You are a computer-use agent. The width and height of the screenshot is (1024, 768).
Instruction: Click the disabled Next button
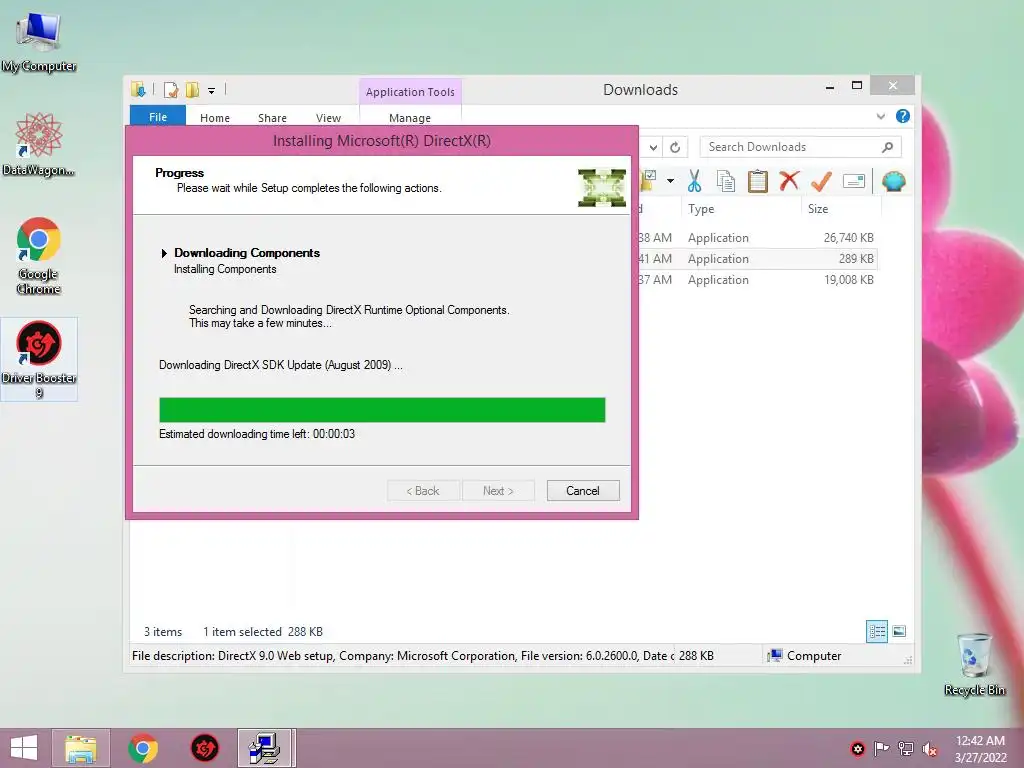498,490
